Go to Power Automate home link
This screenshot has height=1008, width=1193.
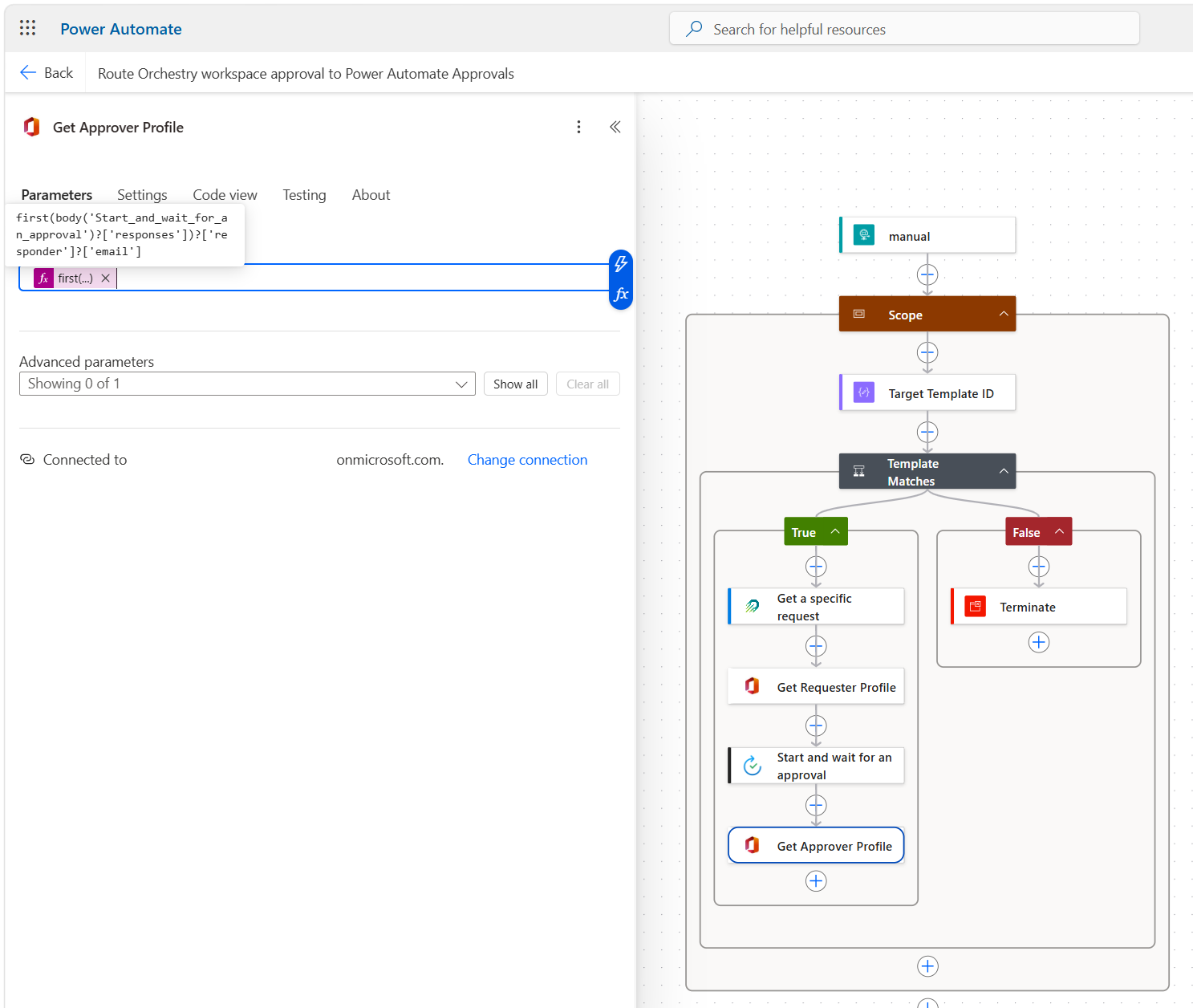tap(121, 29)
